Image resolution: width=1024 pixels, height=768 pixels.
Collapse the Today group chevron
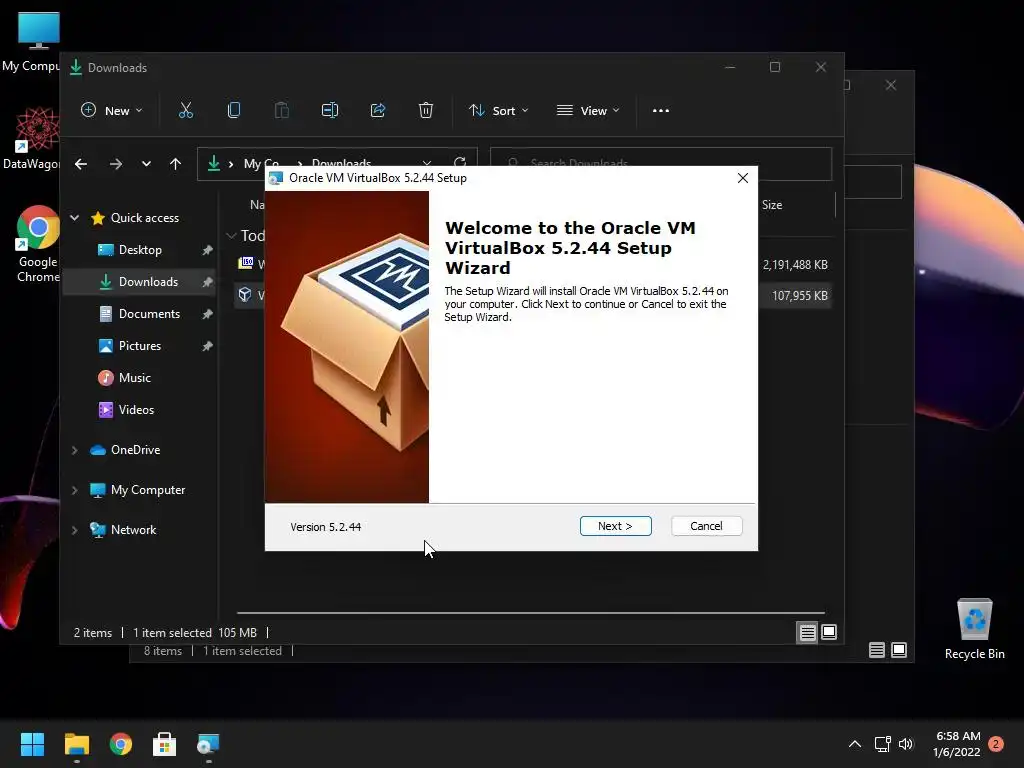click(231, 236)
